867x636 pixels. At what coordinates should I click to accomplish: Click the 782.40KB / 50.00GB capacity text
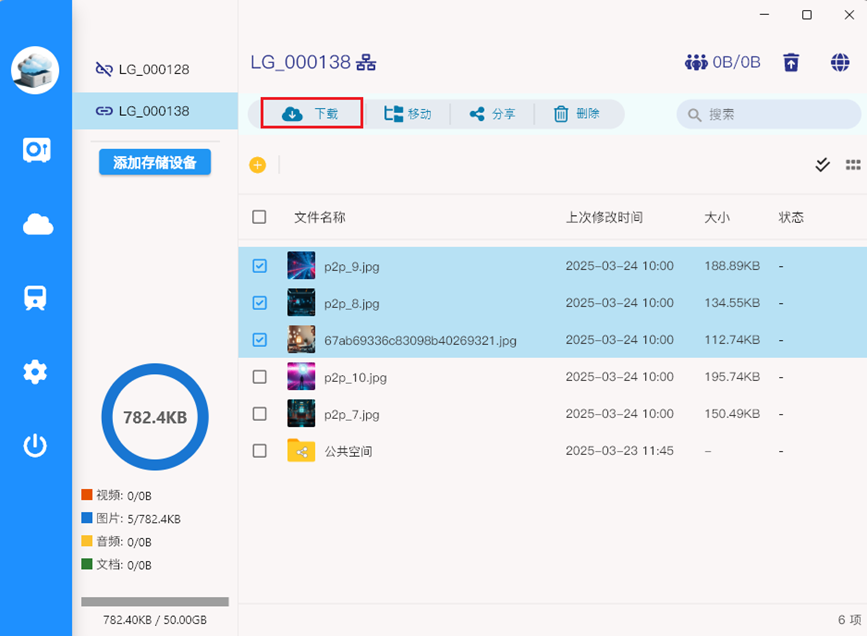point(155,620)
